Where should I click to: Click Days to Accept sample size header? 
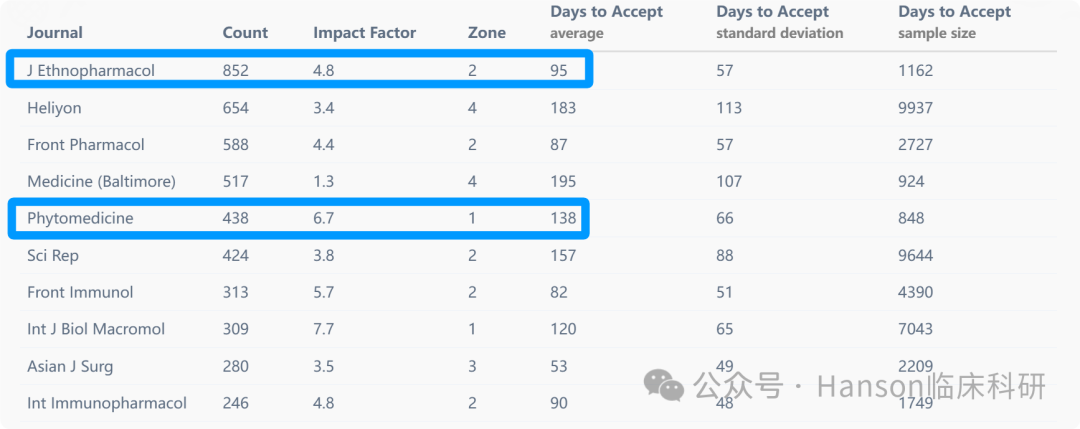[954, 21]
